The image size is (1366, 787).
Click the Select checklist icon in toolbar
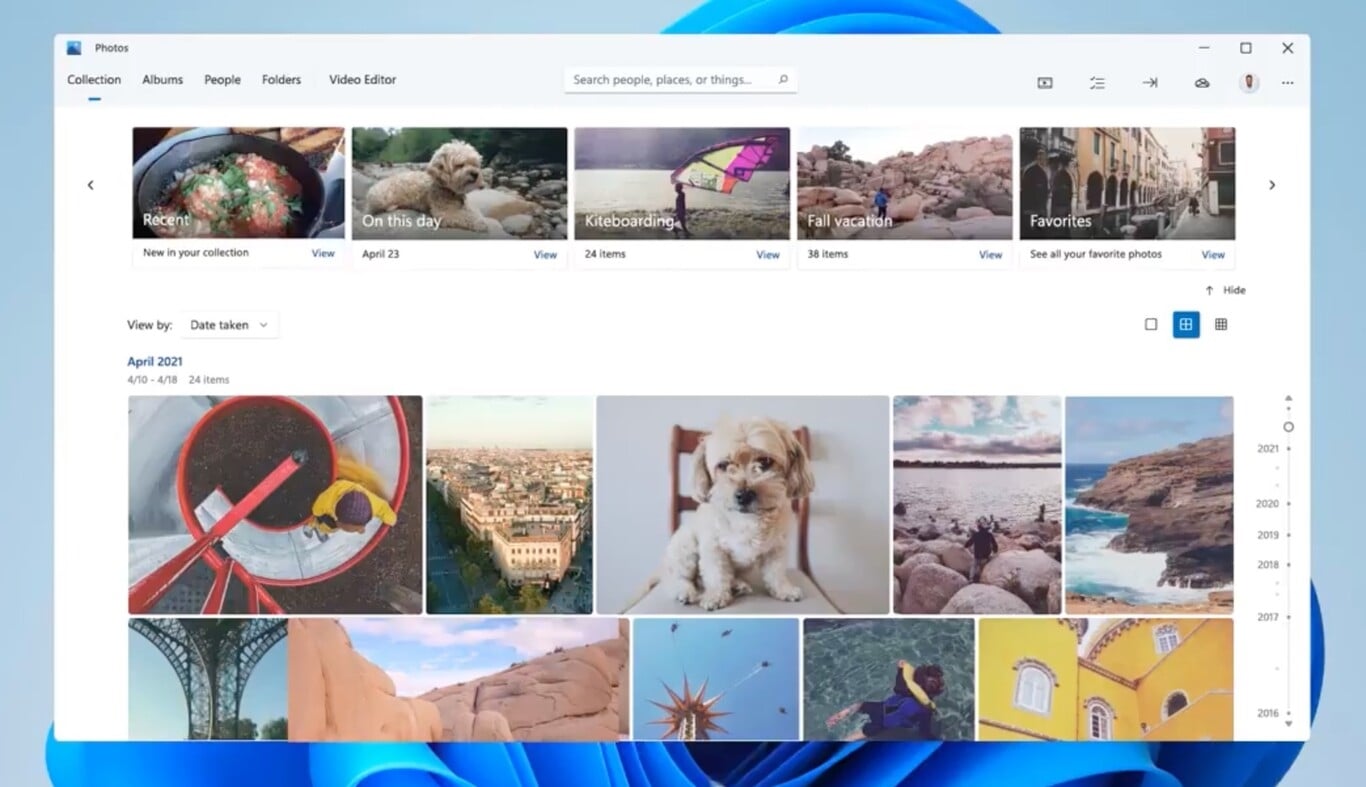(1097, 83)
